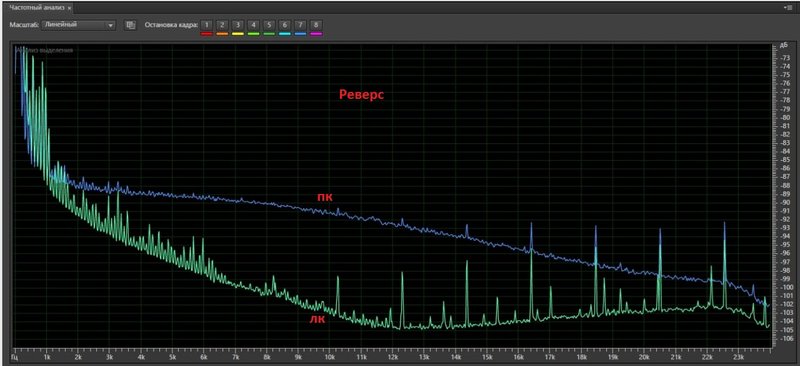The width and height of the screenshot is (800, 366).
Task: Close the Частотный анализ tab
Action: (70, 8)
